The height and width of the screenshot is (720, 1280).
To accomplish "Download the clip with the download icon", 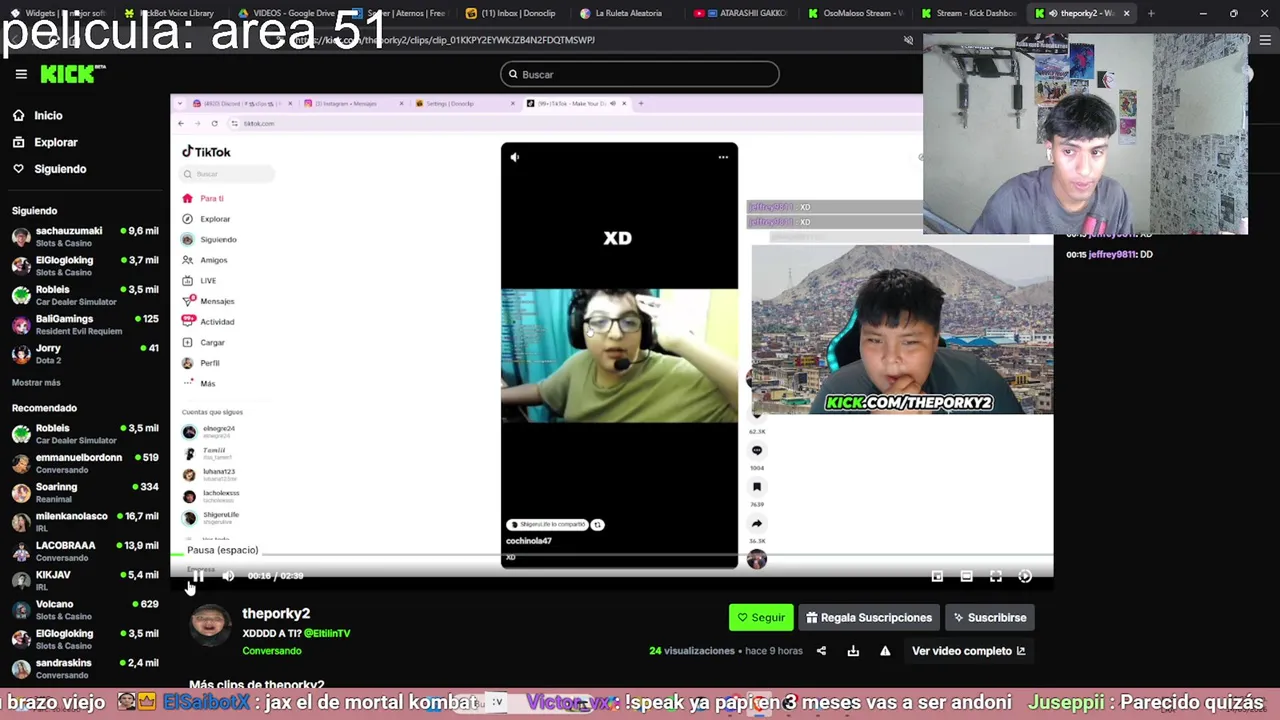I will (x=853, y=651).
